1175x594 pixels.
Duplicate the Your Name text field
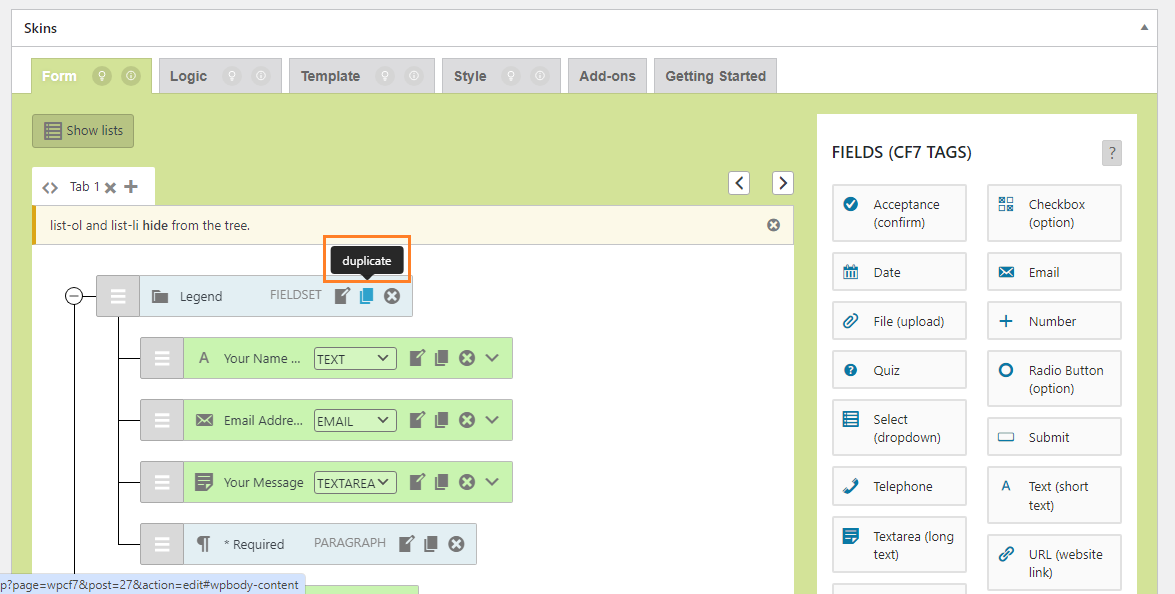pyautogui.click(x=442, y=358)
